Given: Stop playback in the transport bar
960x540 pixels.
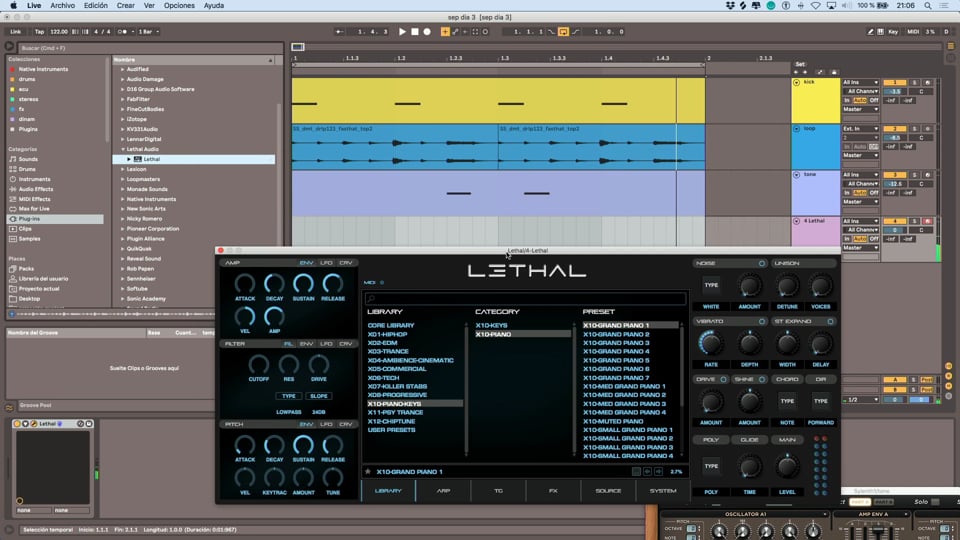Looking at the screenshot, I should 414,32.
